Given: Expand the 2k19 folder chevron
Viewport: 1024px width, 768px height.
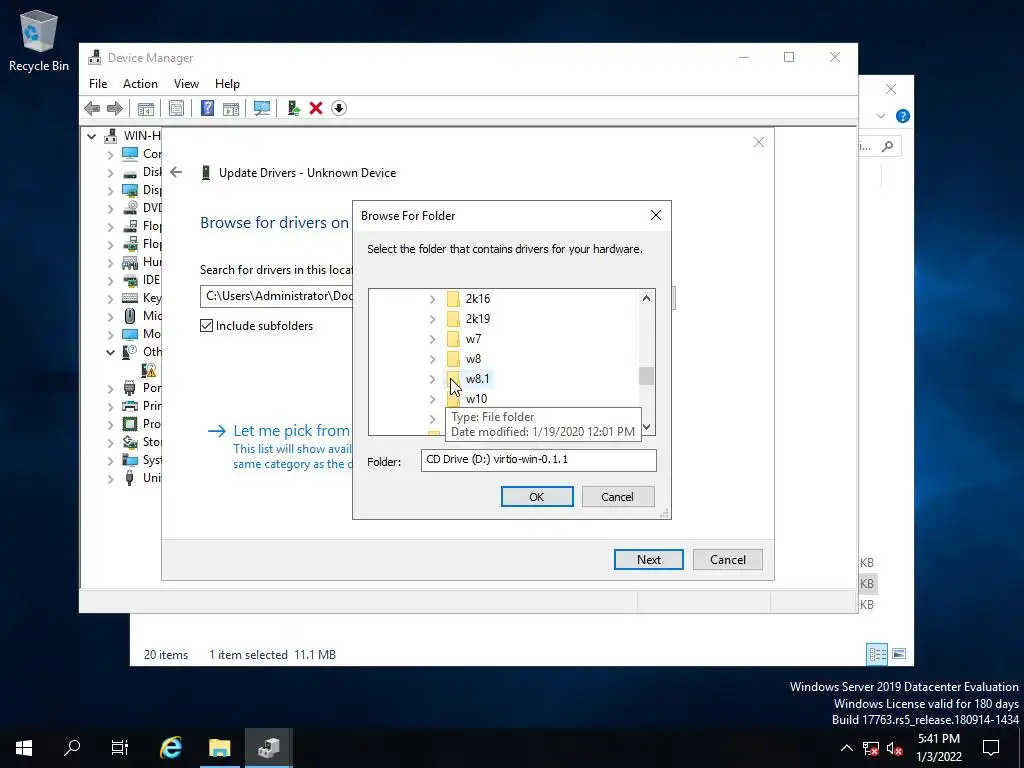Looking at the screenshot, I should [x=432, y=319].
